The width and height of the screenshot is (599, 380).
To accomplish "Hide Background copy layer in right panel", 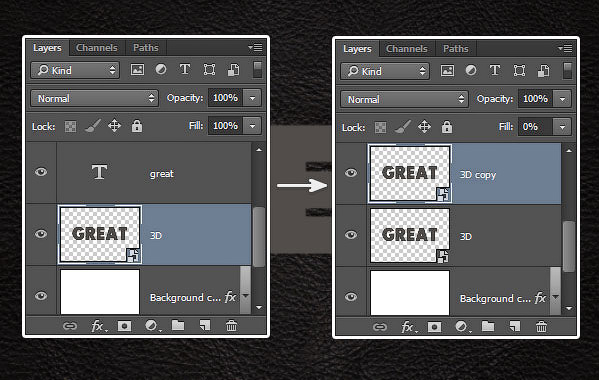I will 351,297.
